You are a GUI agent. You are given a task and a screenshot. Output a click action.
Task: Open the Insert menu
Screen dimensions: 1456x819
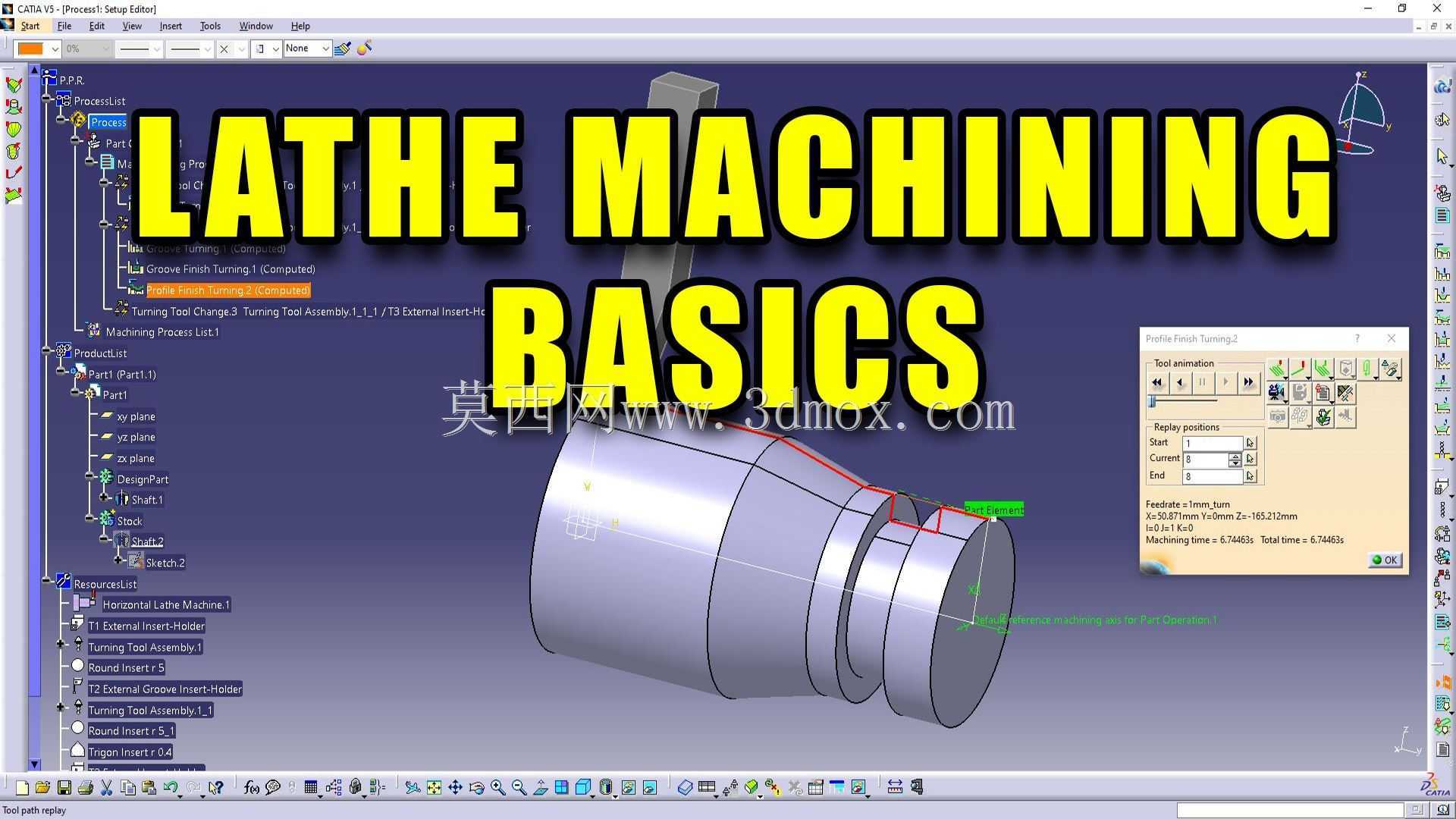click(171, 26)
